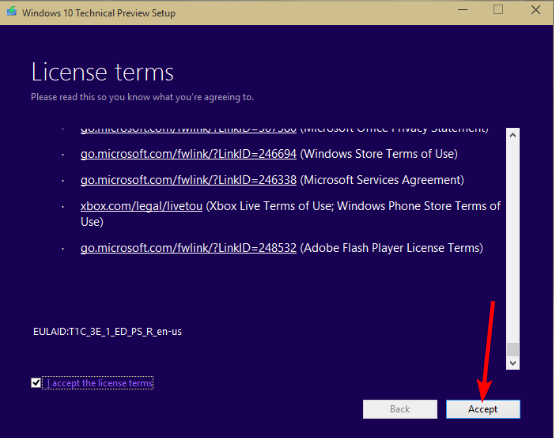Click the 'Windows 10 Technical Preview Setup' title text
Screen dimensions: 554x438
(99, 13)
